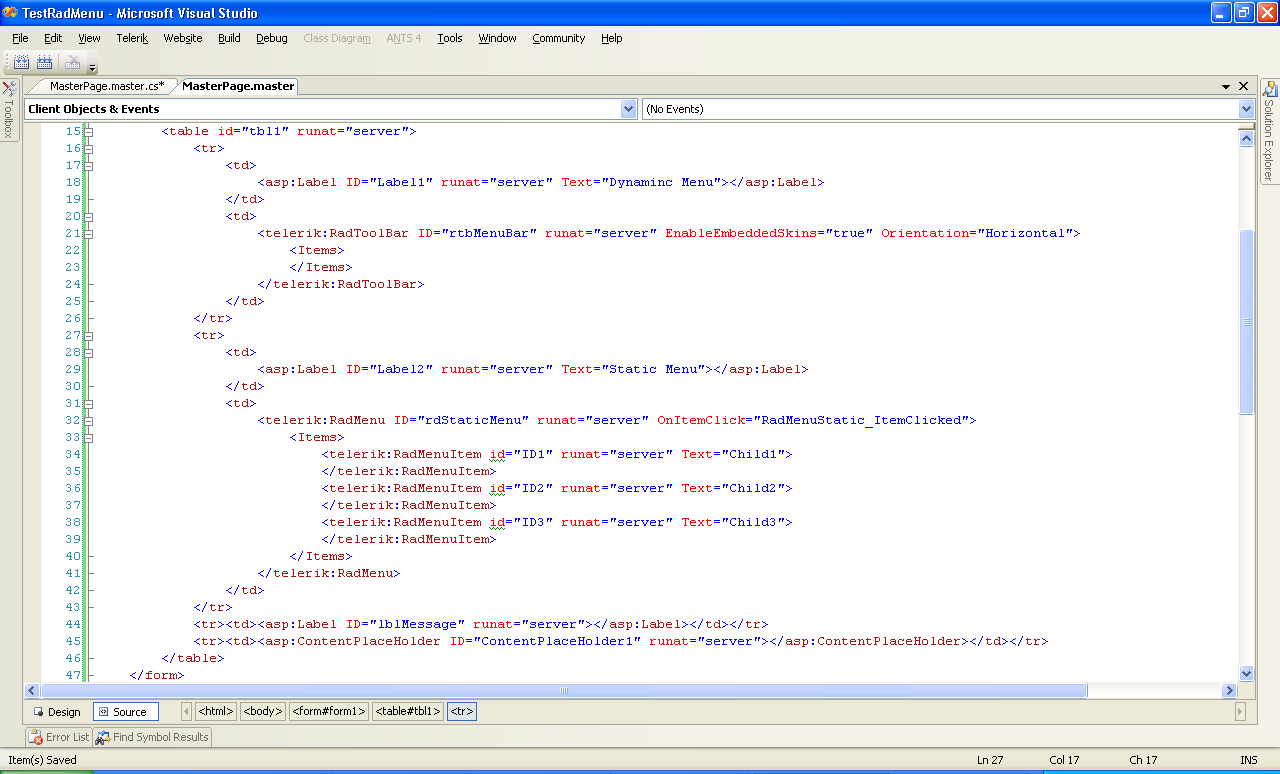Open the Window menu
The height and width of the screenshot is (774, 1280).
pyautogui.click(x=497, y=38)
